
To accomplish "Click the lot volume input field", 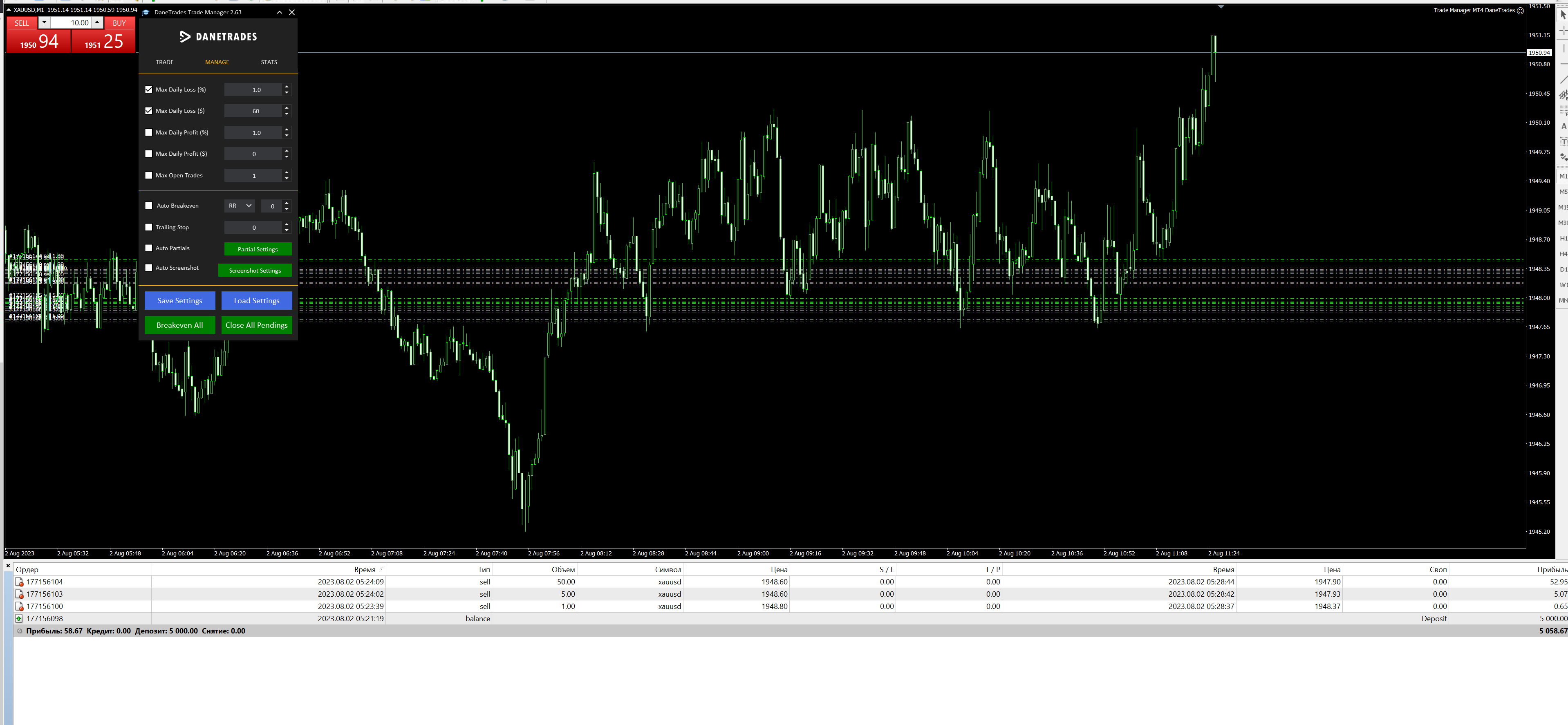I will [x=71, y=22].
